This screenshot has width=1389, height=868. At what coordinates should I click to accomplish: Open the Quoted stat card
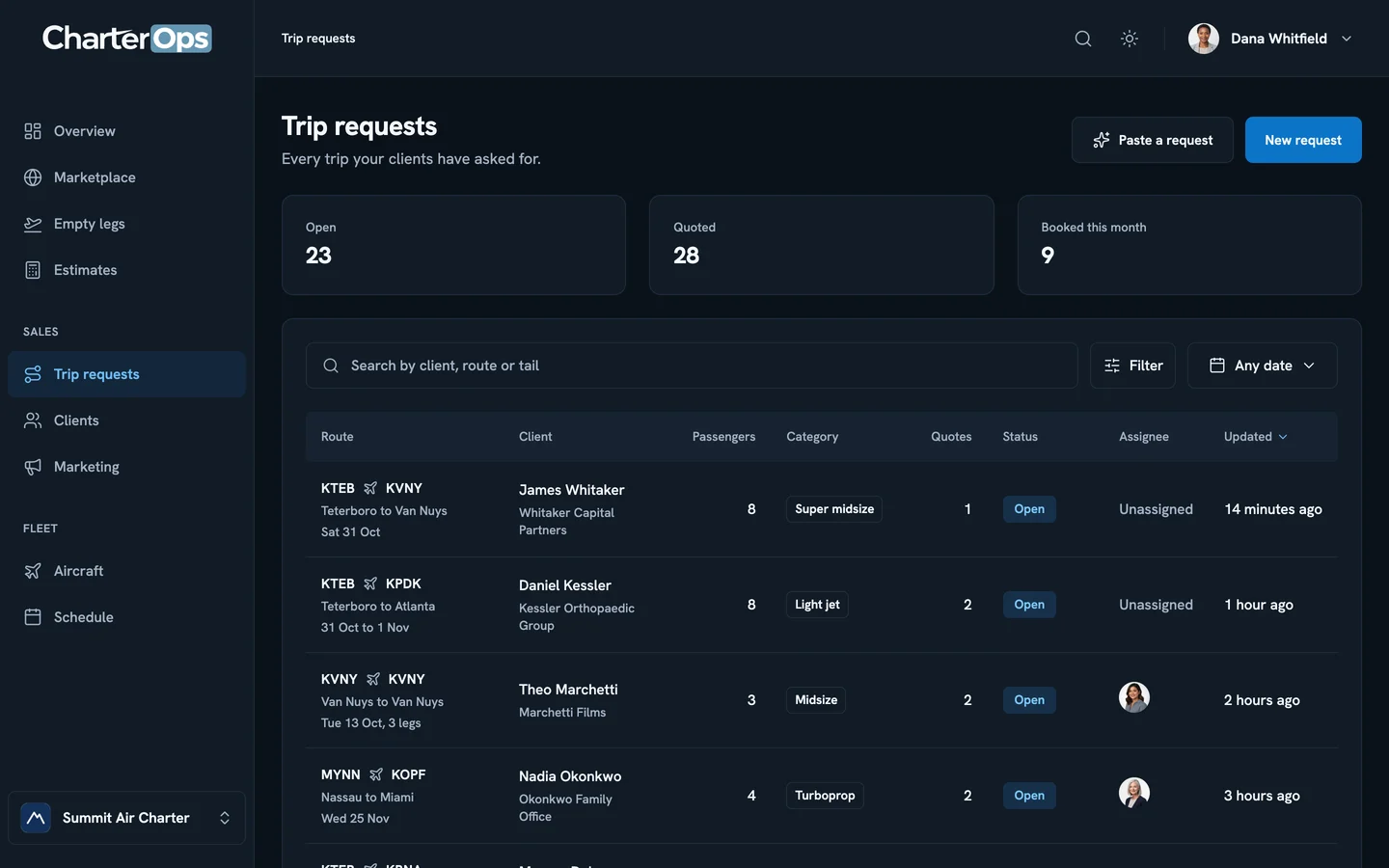coord(821,245)
